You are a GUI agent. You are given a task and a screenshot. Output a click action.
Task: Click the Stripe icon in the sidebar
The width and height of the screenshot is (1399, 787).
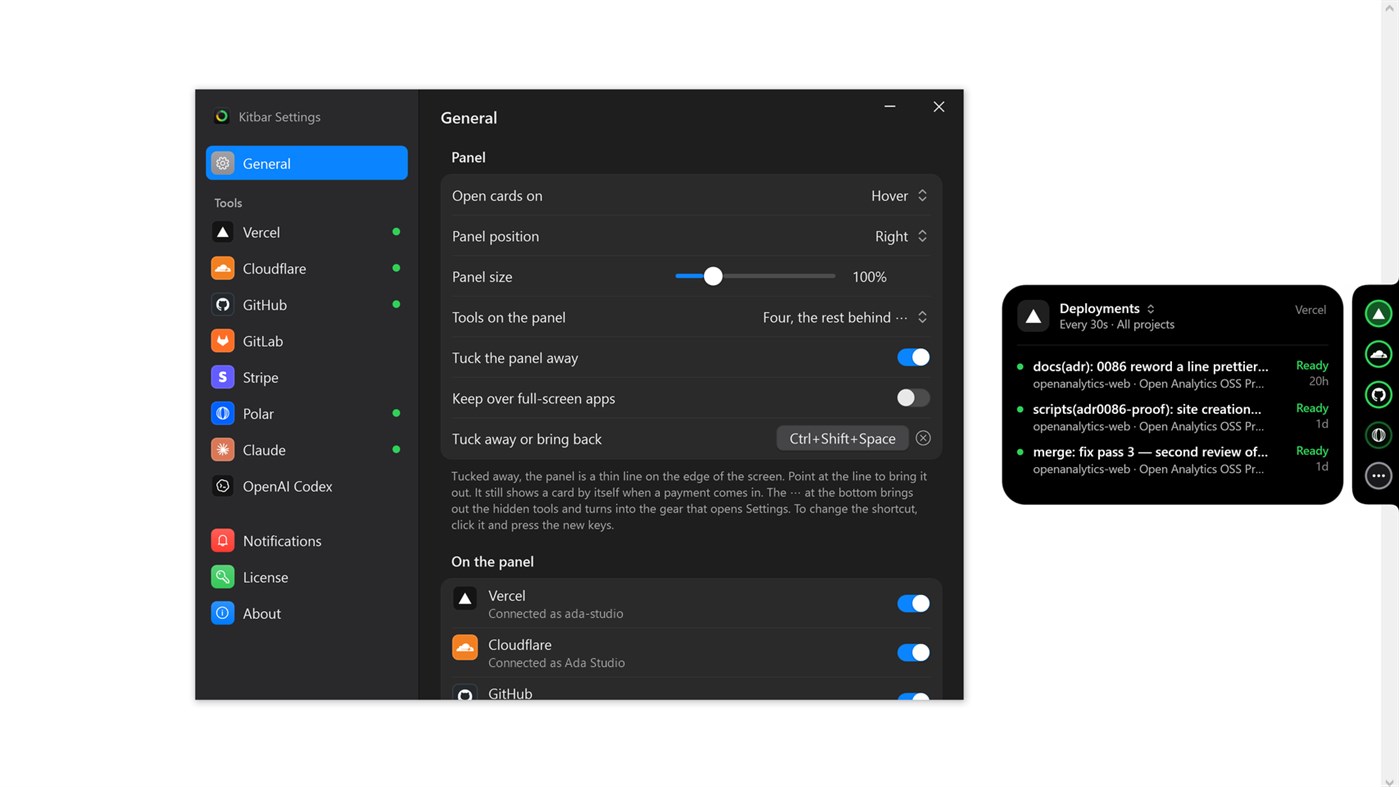click(223, 377)
